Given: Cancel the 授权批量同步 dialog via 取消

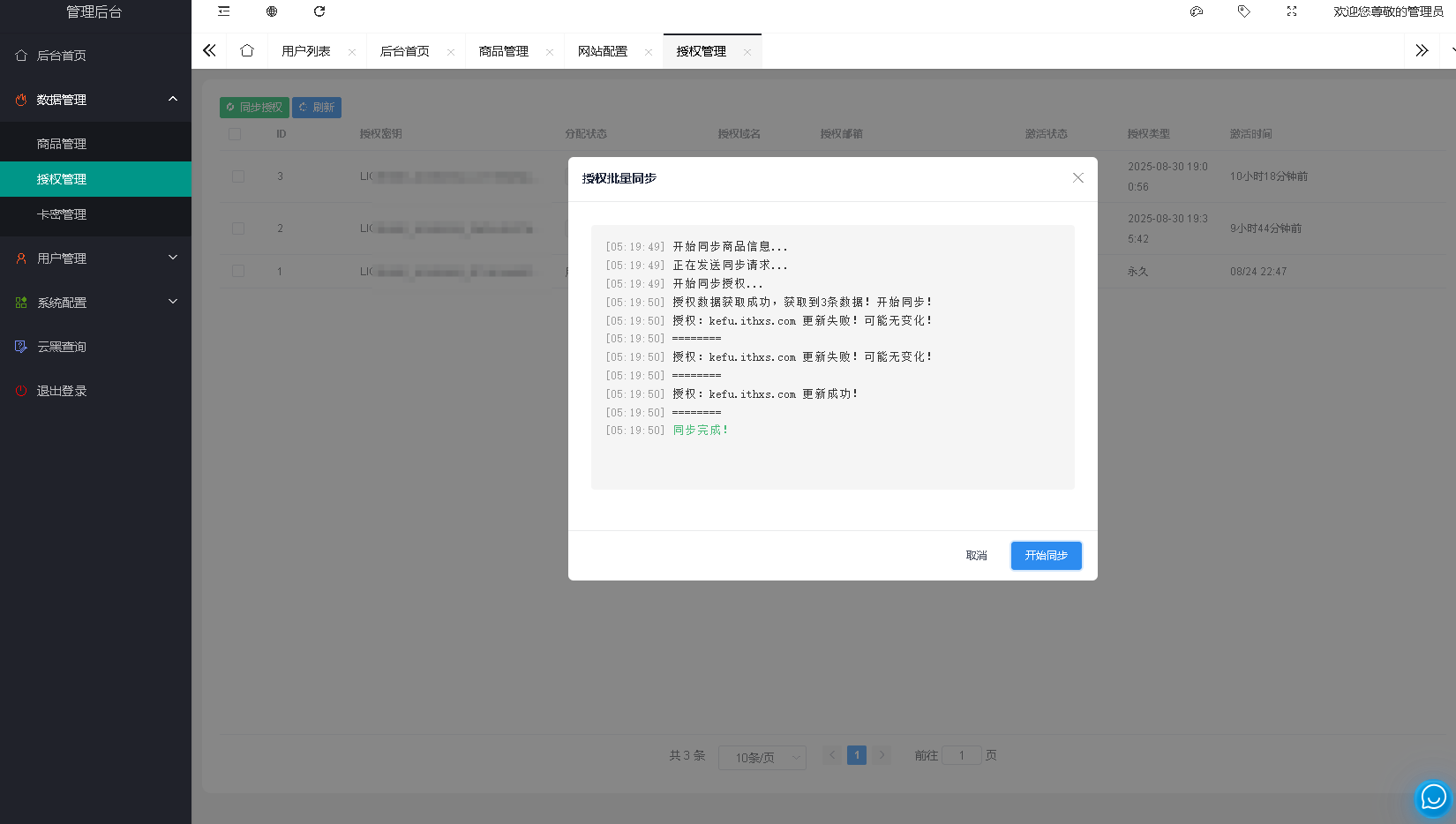Looking at the screenshot, I should (976, 555).
